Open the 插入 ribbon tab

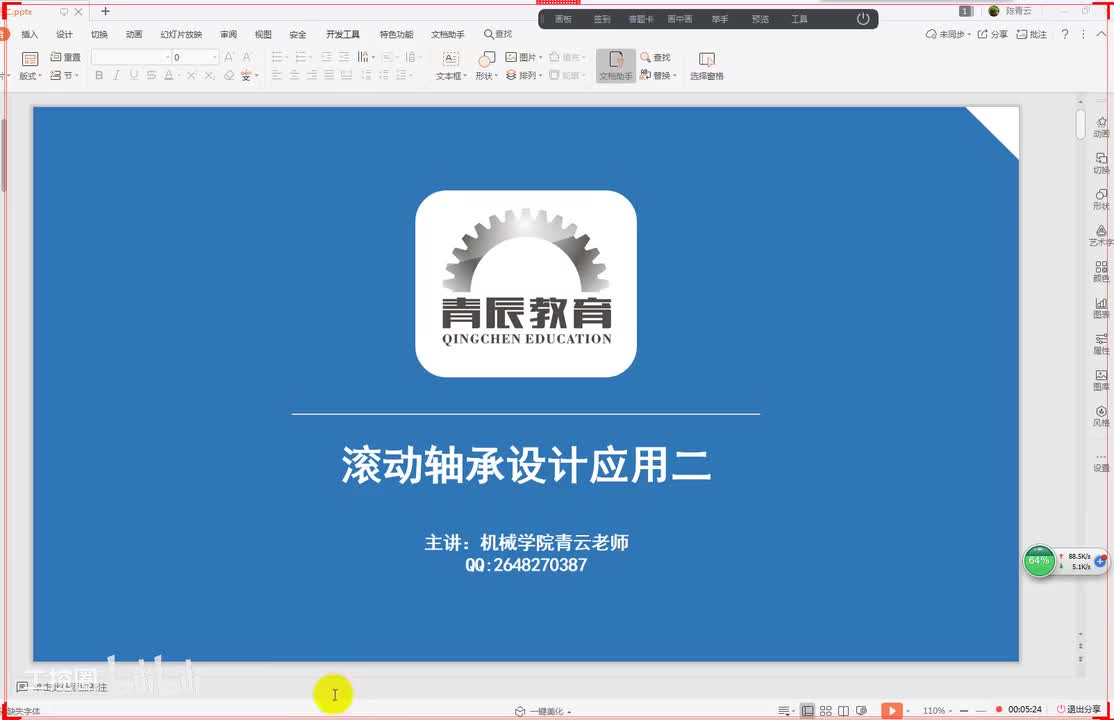coord(29,34)
